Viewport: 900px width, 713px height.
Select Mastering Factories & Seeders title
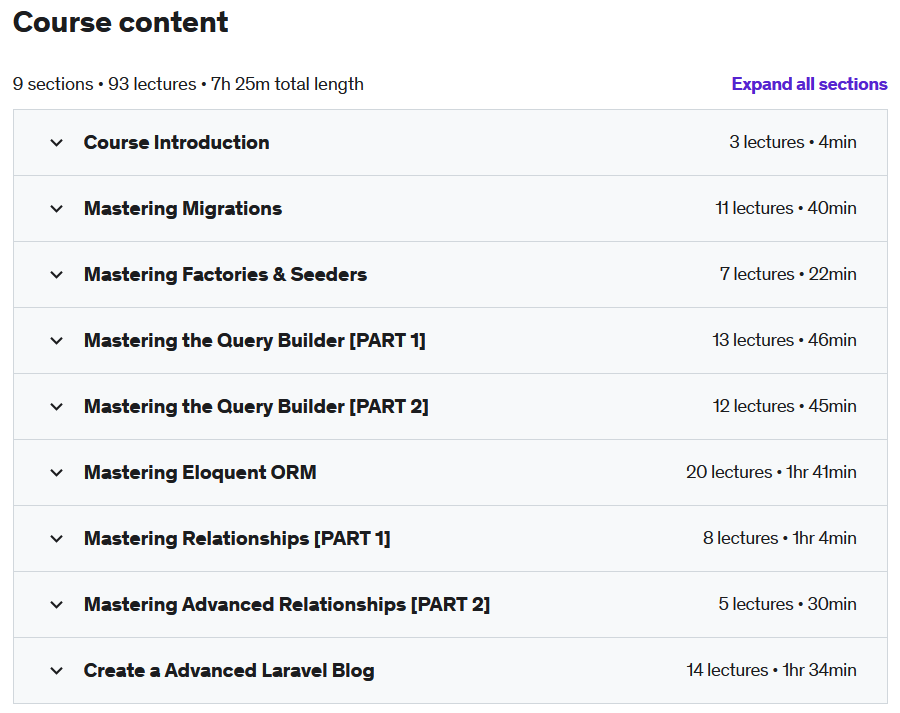[225, 274]
